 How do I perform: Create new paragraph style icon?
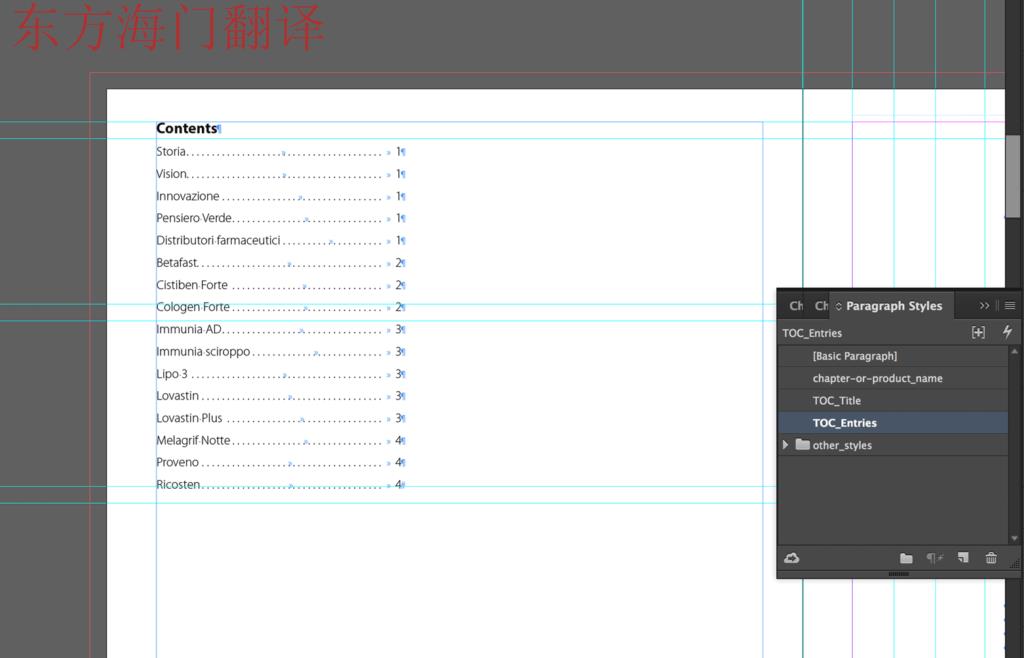(963, 557)
